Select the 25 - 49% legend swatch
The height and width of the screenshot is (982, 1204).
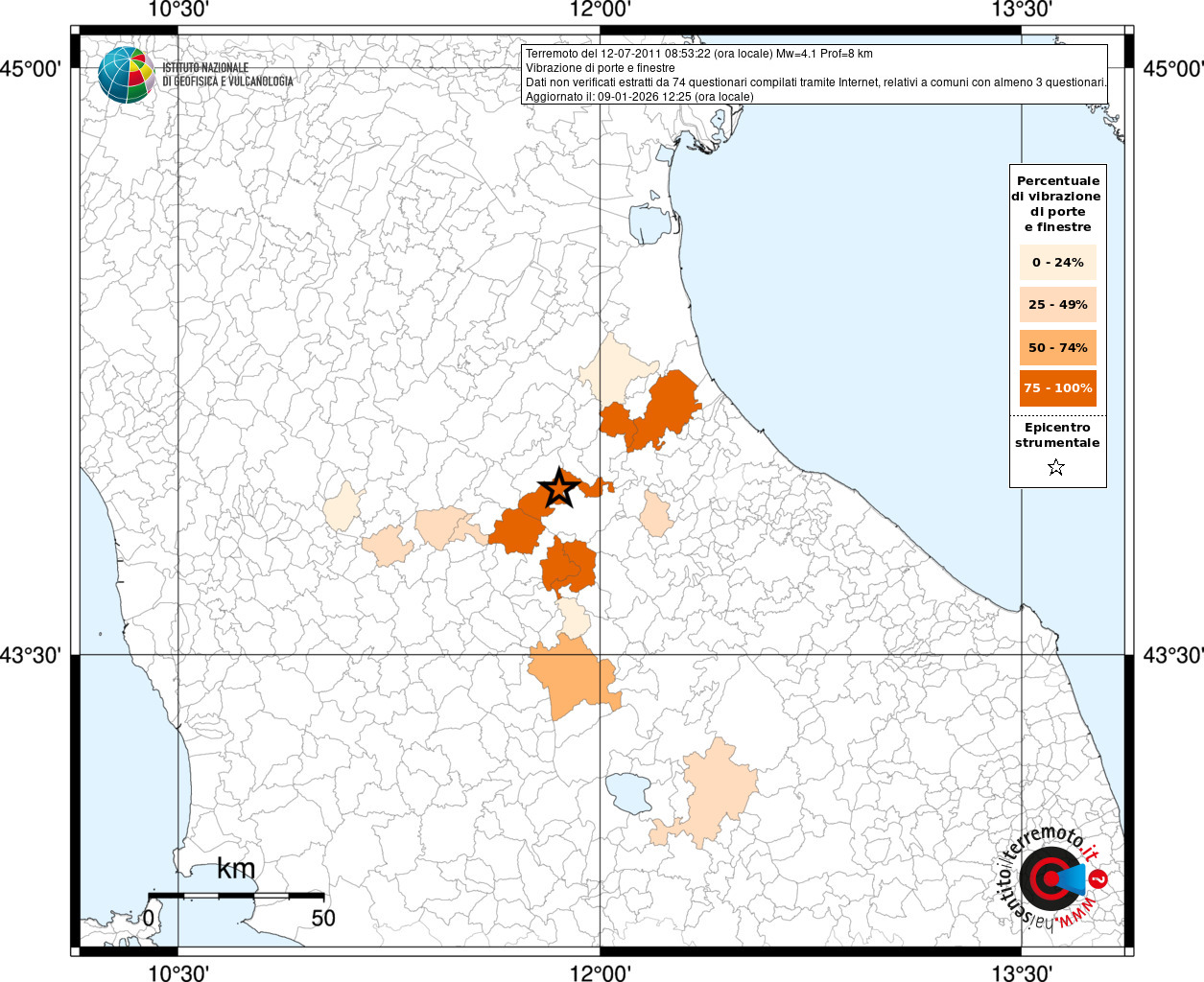click(x=1057, y=305)
